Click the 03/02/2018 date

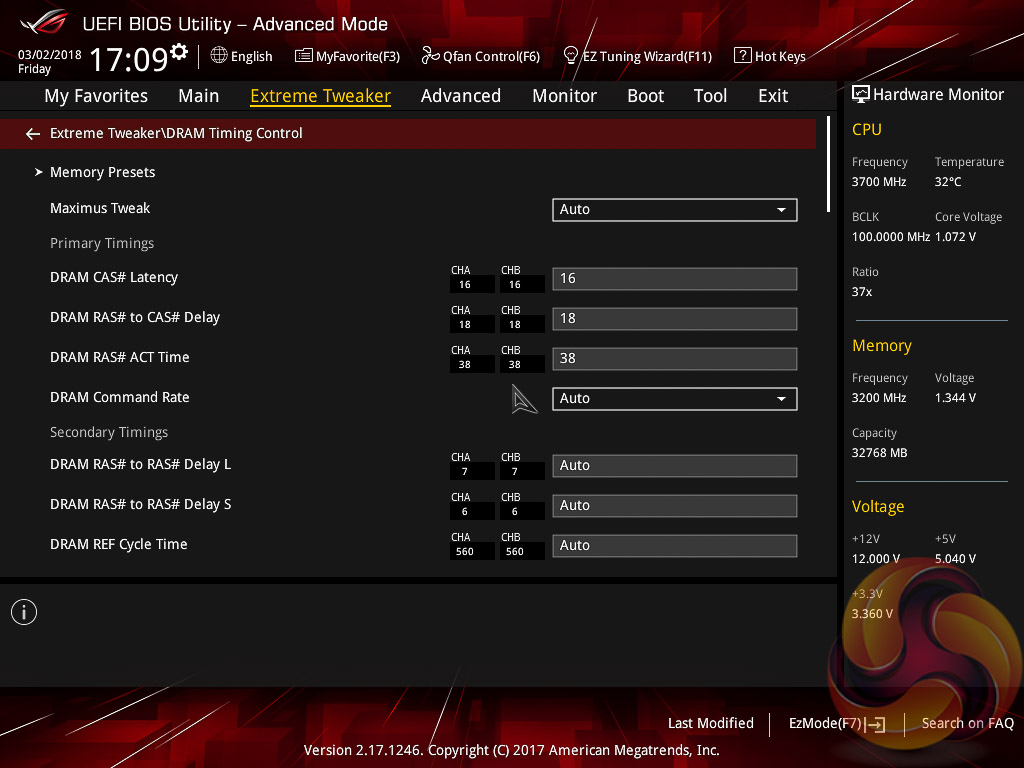pyautogui.click(x=50, y=55)
